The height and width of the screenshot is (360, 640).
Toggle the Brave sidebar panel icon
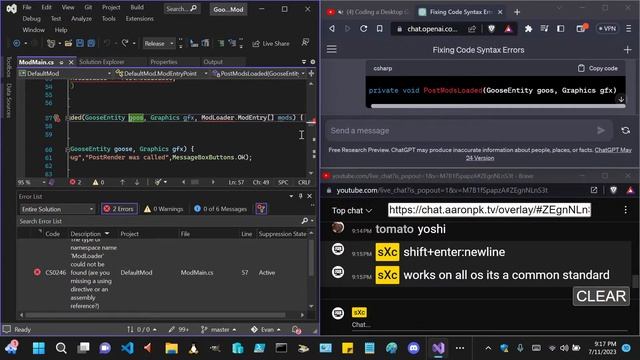click(x=561, y=29)
